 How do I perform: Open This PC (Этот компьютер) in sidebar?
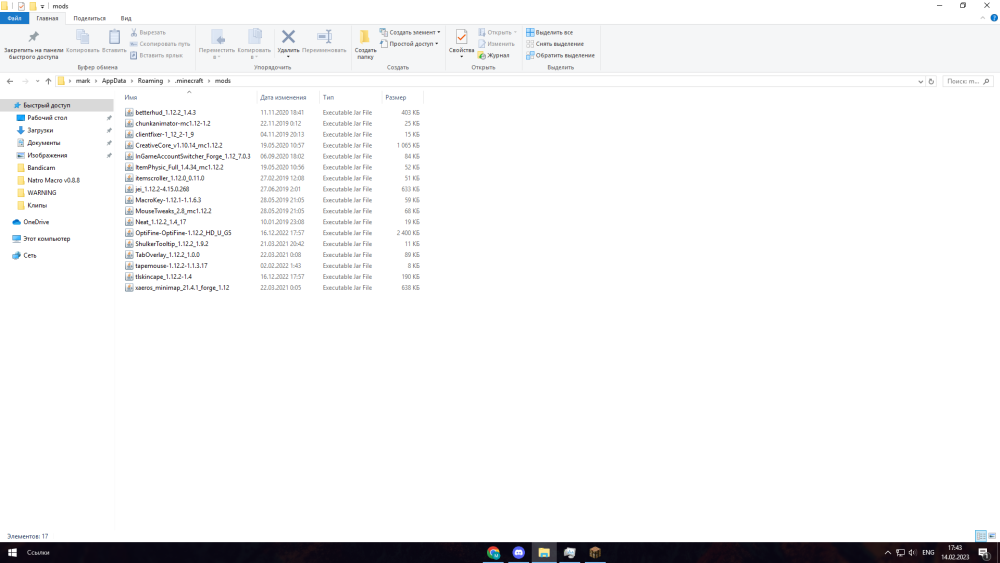(47, 238)
